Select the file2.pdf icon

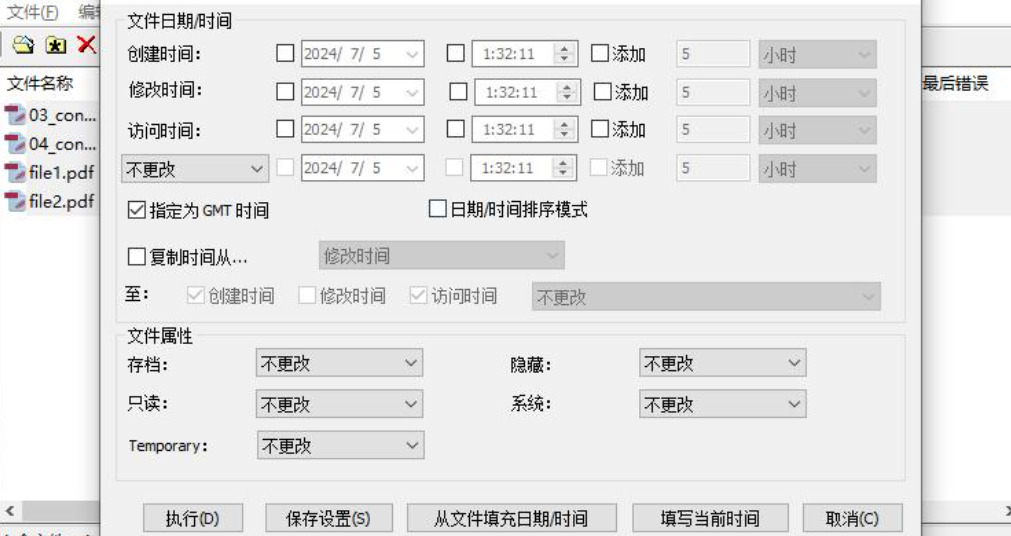pos(15,201)
